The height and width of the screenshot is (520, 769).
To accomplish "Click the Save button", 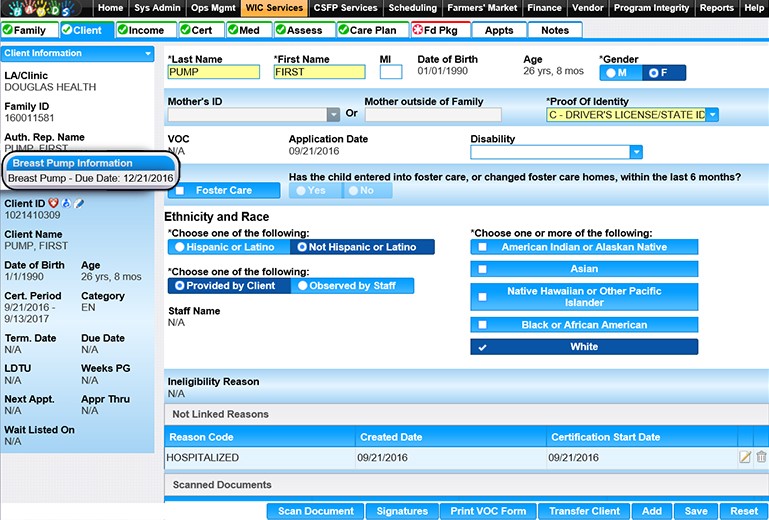I will (696, 511).
